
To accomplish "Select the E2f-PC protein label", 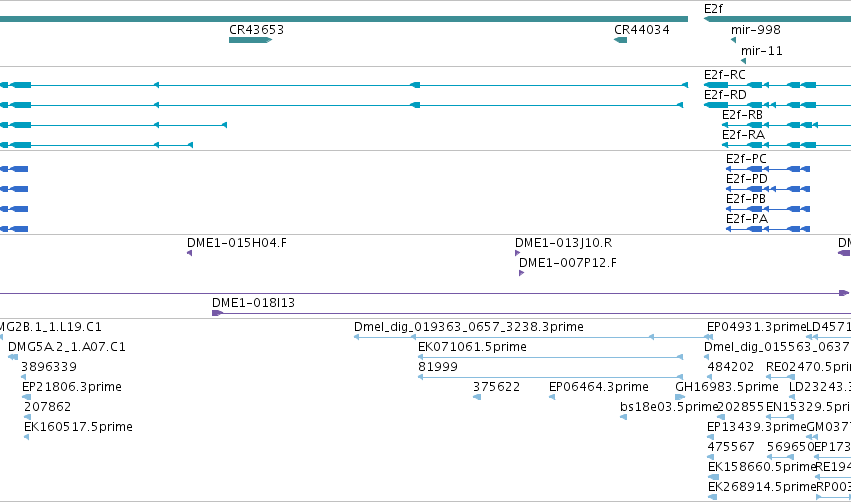I will (x=746, y=159).
